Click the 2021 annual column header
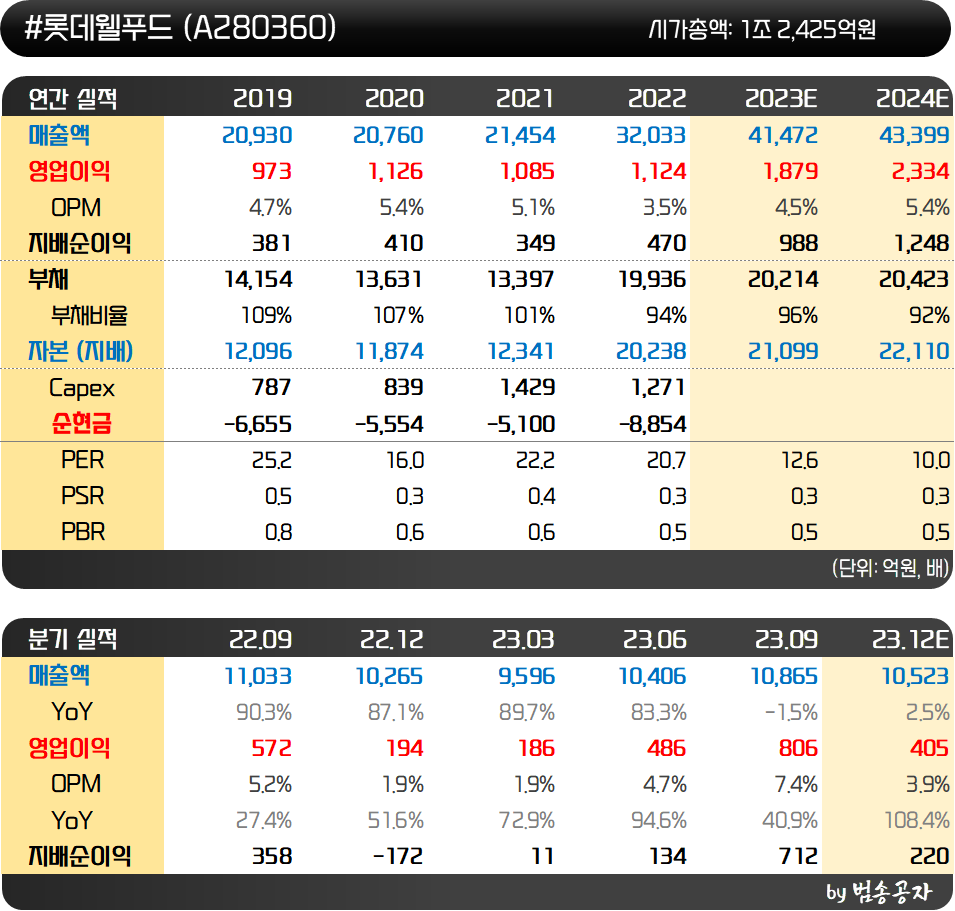Screen dimensions: 955x911 (525, 99)
